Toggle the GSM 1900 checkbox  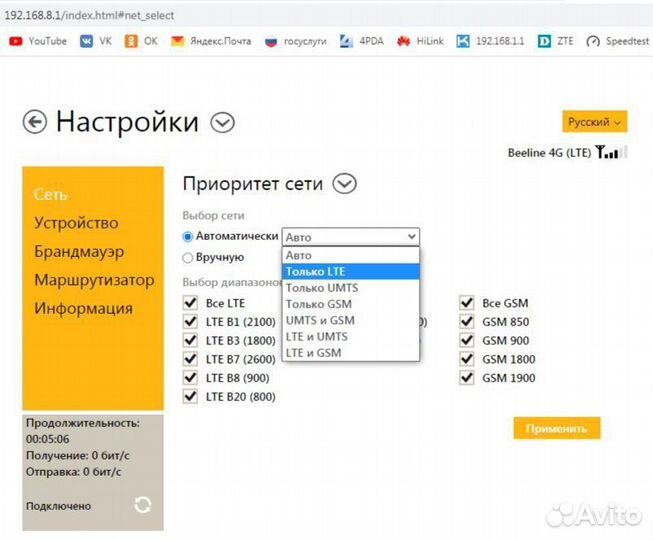coord(467,378)
